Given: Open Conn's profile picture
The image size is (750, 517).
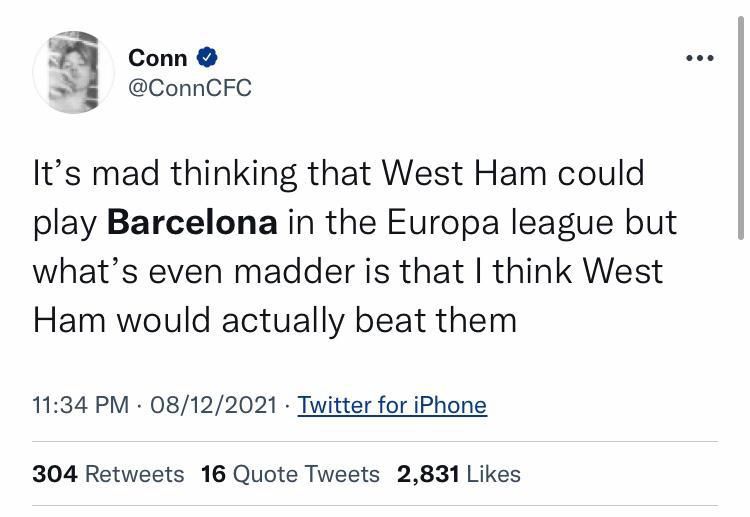Looking at the screenshot, I should tap(73, 71).
